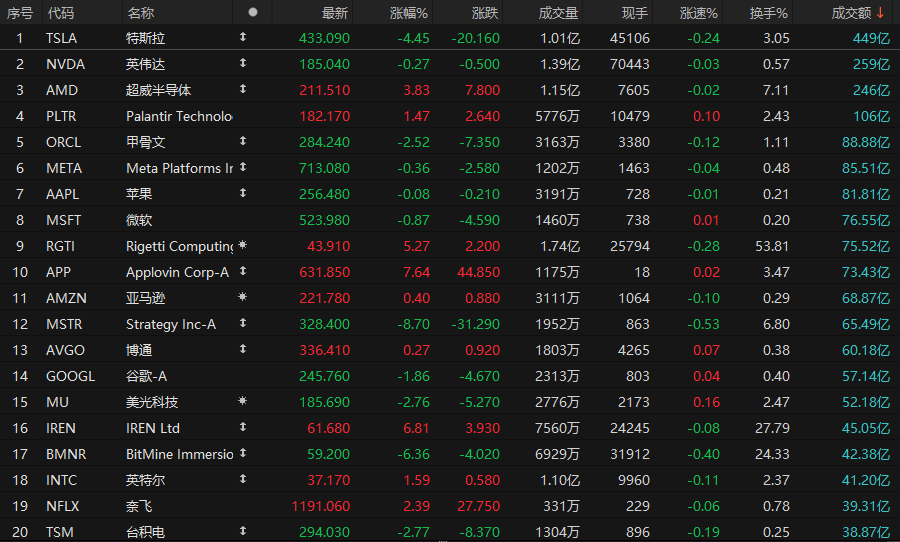Image resolution: width=900 pixels, height=542 pixels.
Task: Select the GOOGL ticker code
Action: [x=71, y=376]
